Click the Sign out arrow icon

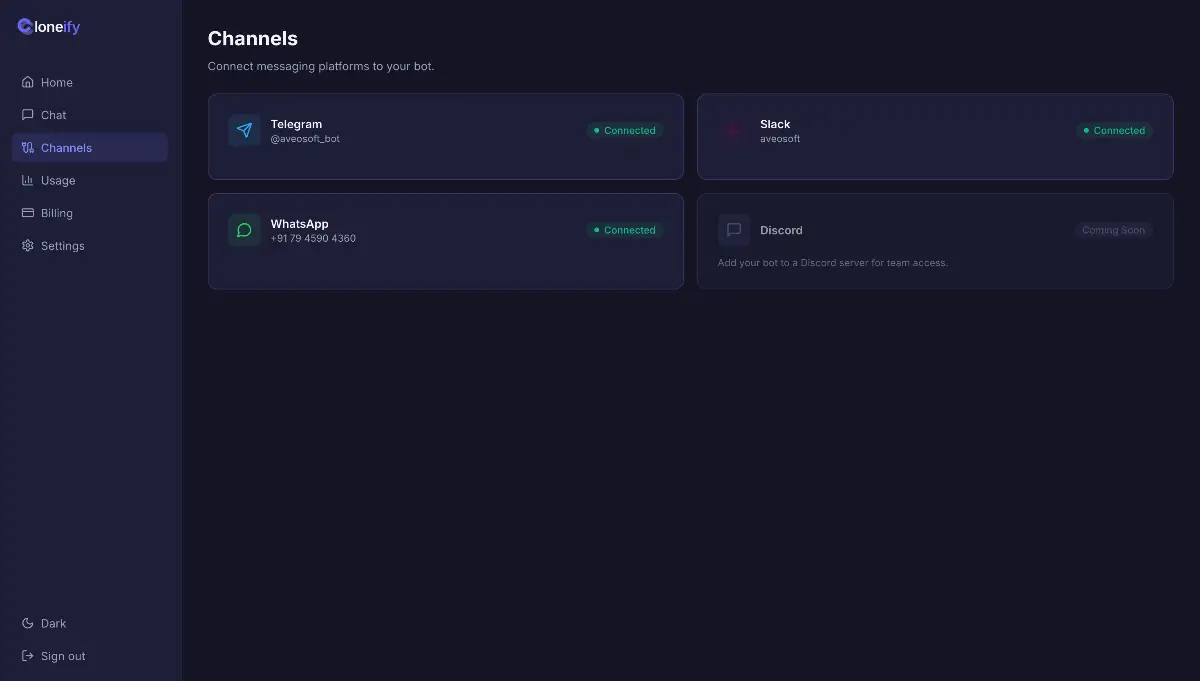(28, 656)
